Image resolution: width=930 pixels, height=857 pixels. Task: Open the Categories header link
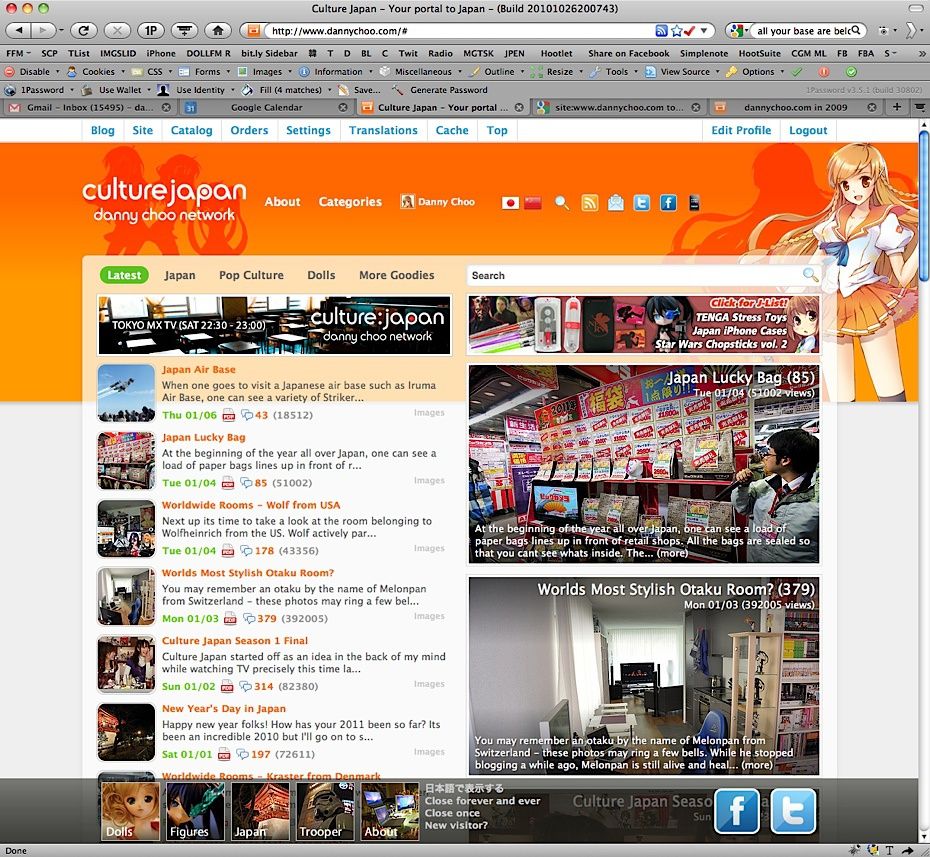[x=350, y=202]
